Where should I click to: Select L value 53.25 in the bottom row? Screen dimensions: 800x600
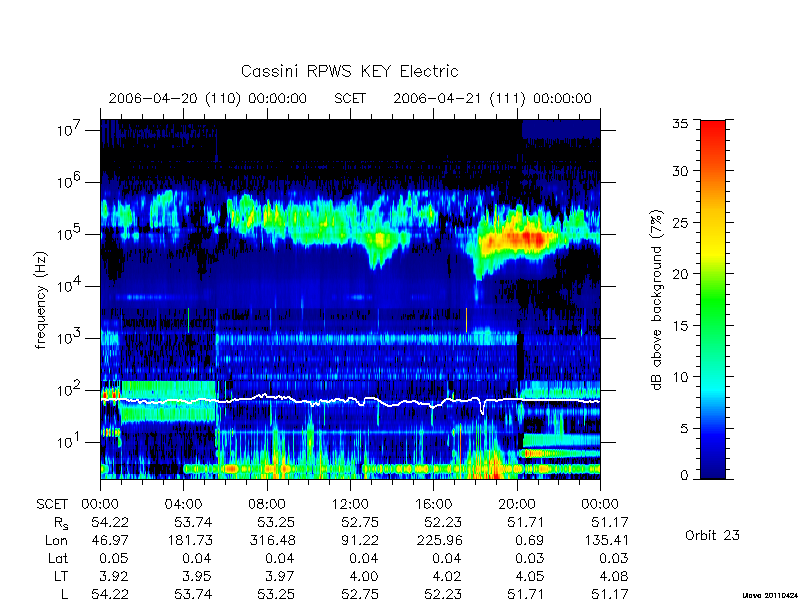277,594
